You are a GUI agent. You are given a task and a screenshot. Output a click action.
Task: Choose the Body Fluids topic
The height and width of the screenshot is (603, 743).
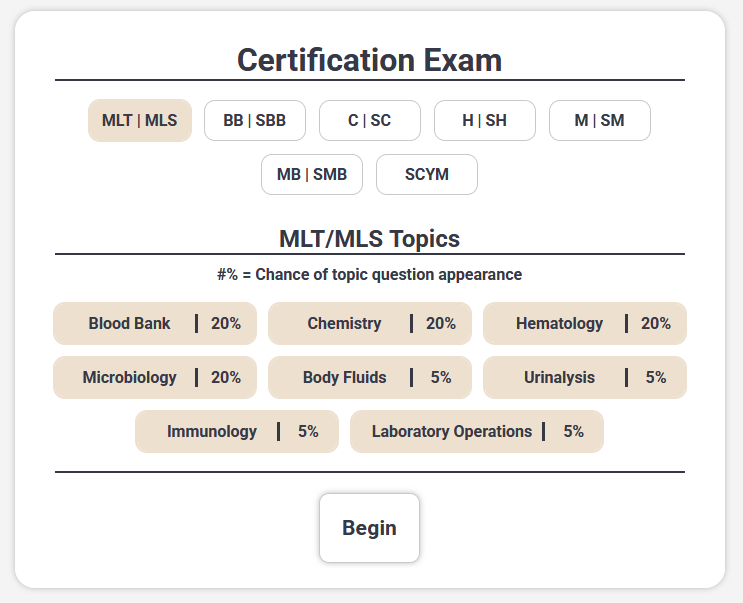pyautogui.click(x=370, y=378)
